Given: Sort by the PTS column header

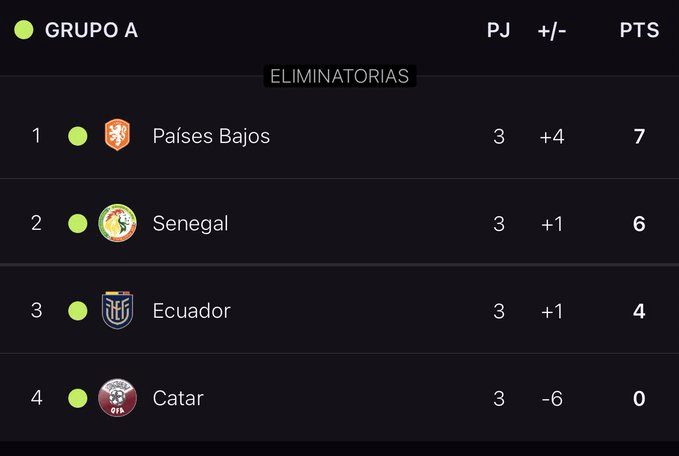Looking at the screenshot, I should point(639,30).
